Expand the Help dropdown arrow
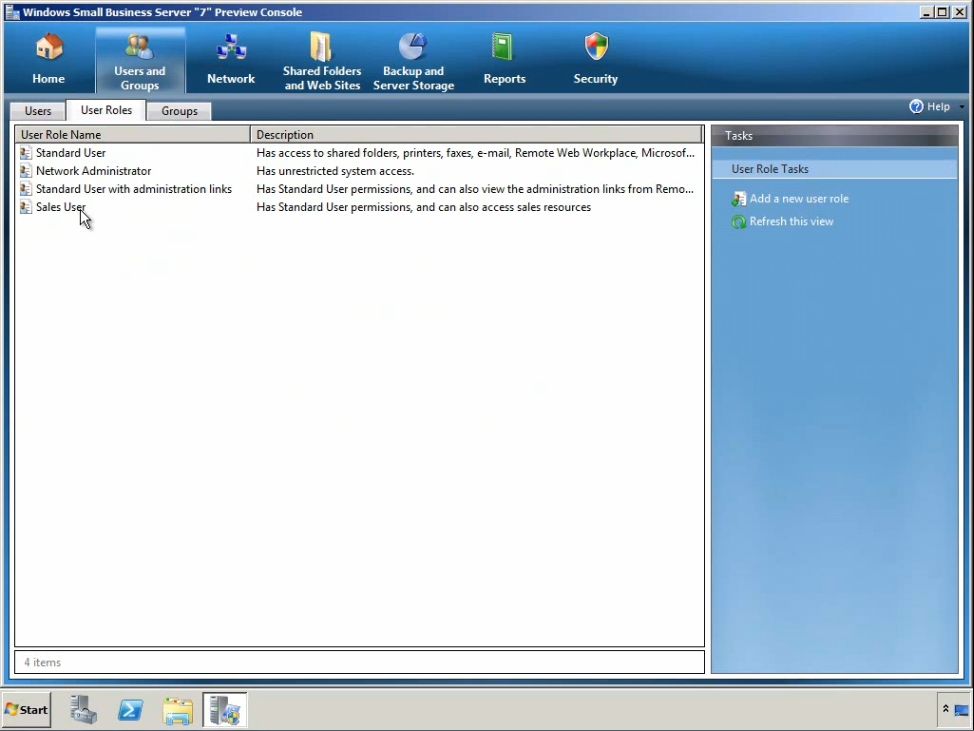 962,107
